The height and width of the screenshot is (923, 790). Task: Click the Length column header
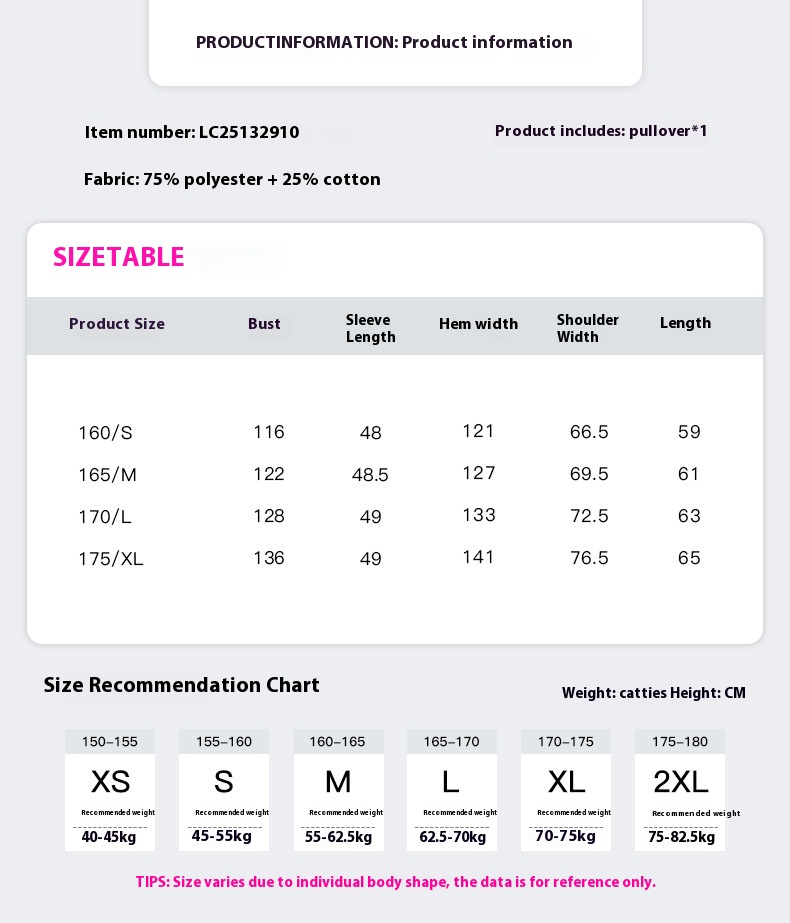click(x=685, y=323)
